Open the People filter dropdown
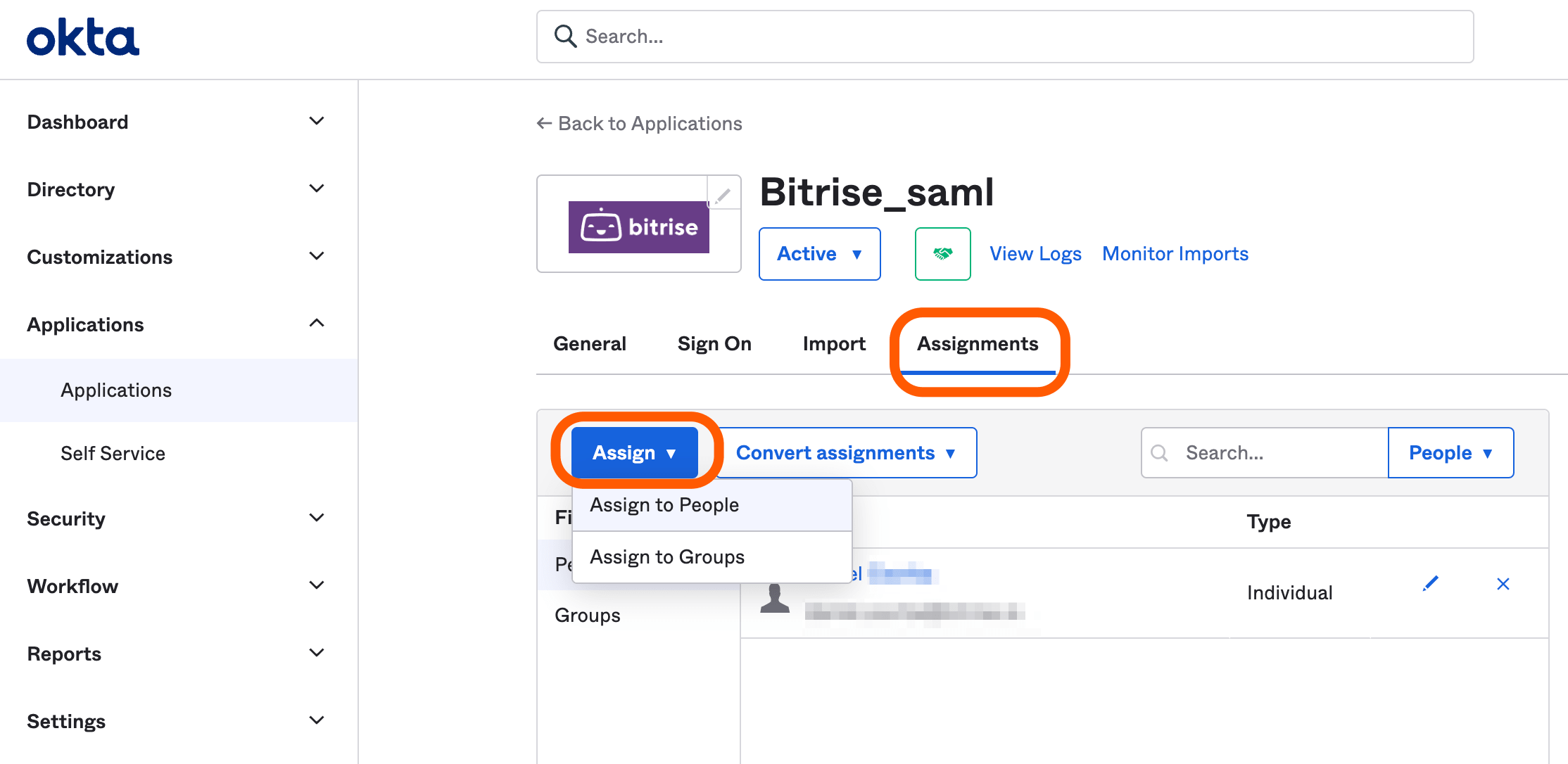This screenshot has height=764, width=1568. click(1450, 453)
